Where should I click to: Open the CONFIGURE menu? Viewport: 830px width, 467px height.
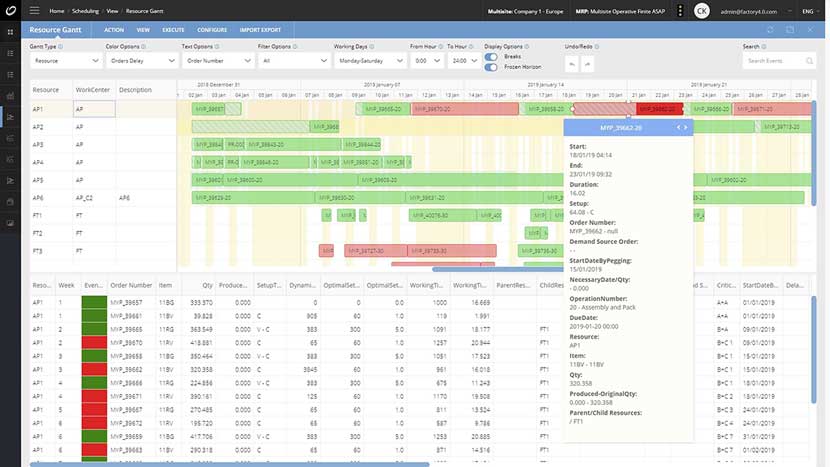coord(212,30)
